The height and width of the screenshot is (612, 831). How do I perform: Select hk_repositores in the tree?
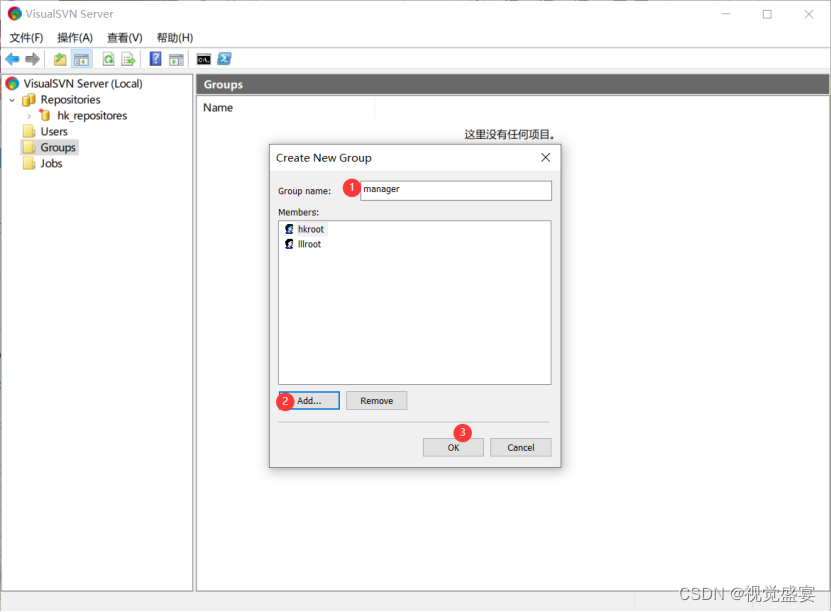click(x=92, y=116)
